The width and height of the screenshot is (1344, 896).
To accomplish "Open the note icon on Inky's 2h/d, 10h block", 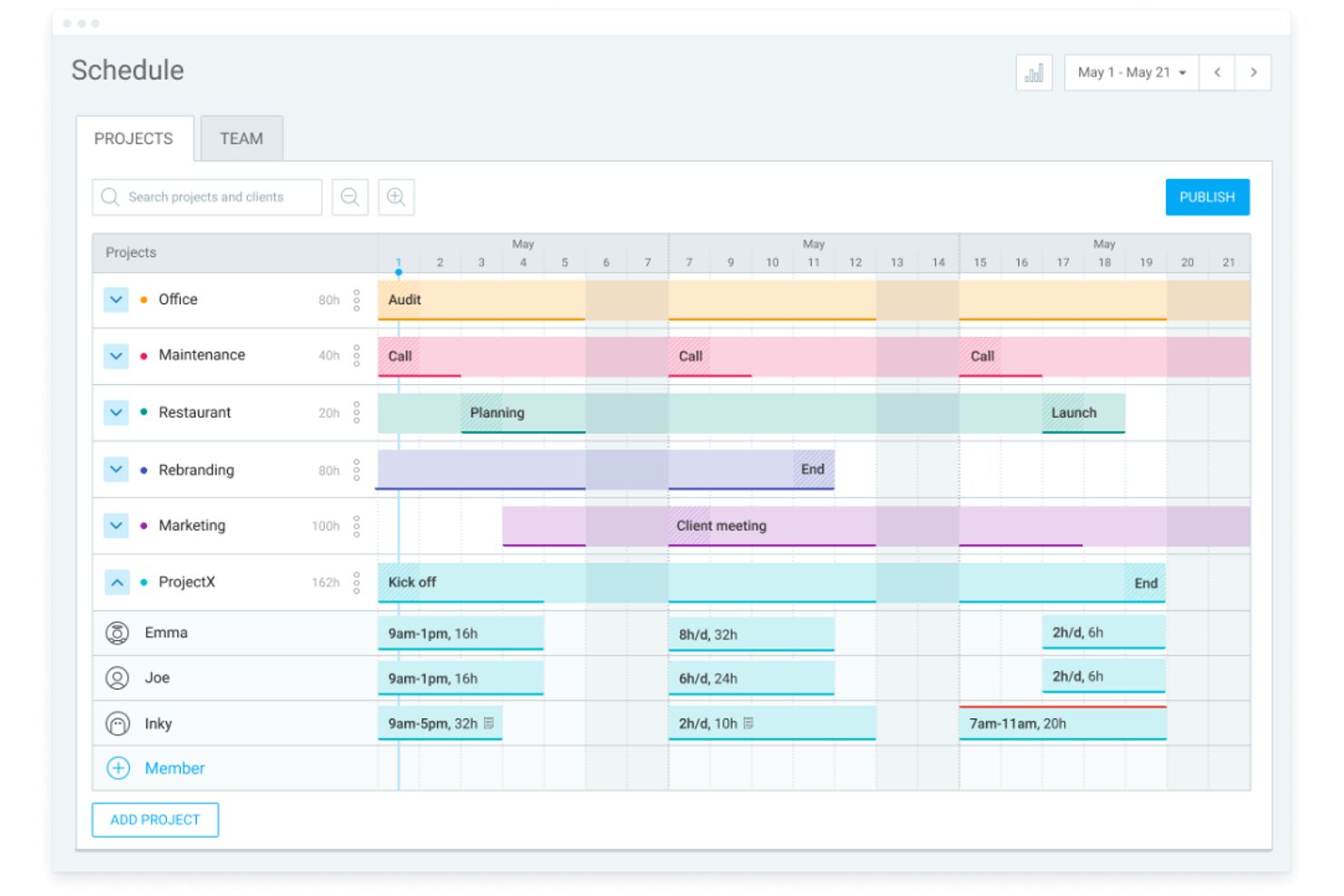I will pos(748,724).
